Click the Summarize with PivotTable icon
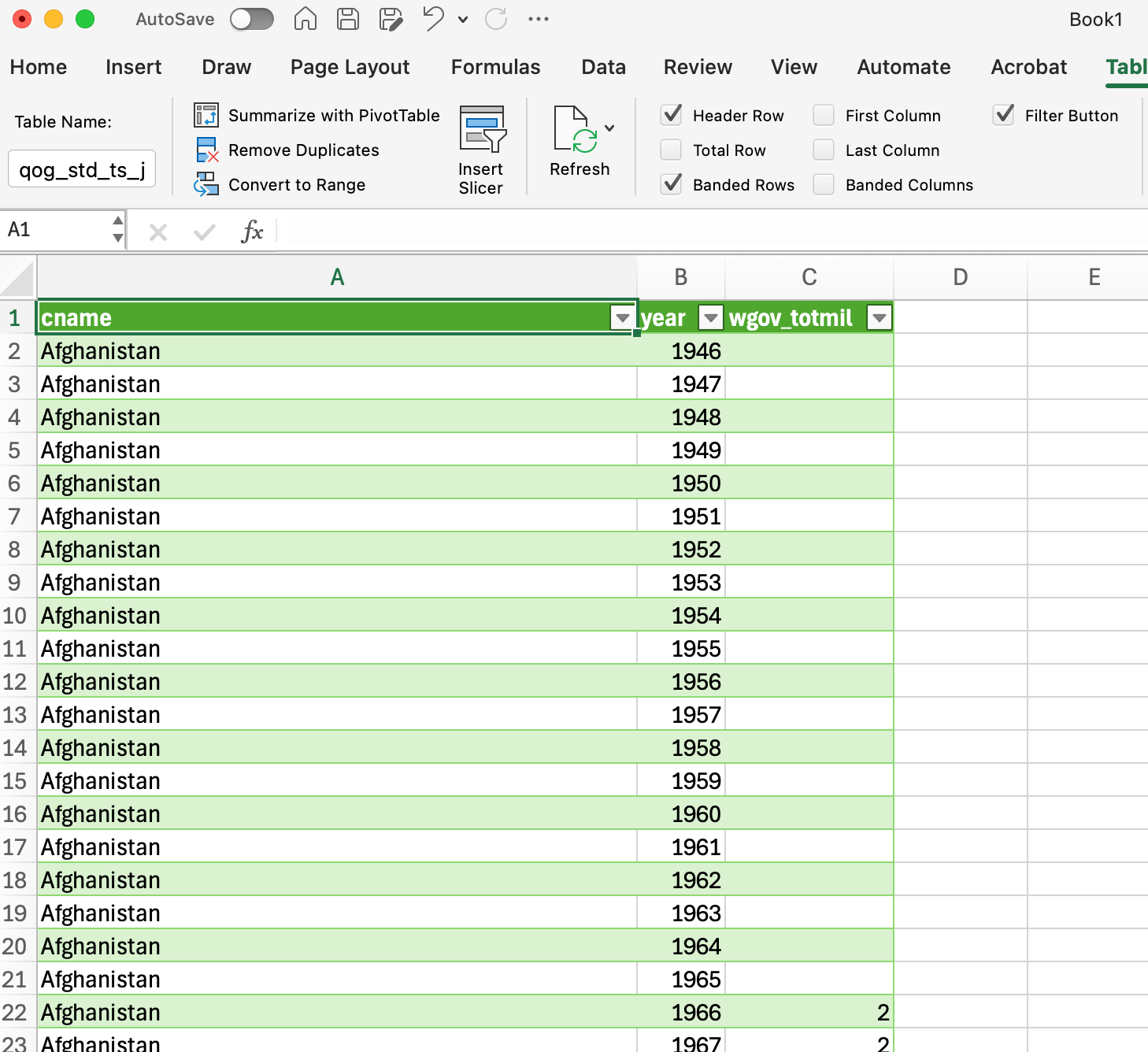Image resolution: width=1148 pixels, height=1052 pixels. pyautogui.click(x=206, y=115)
